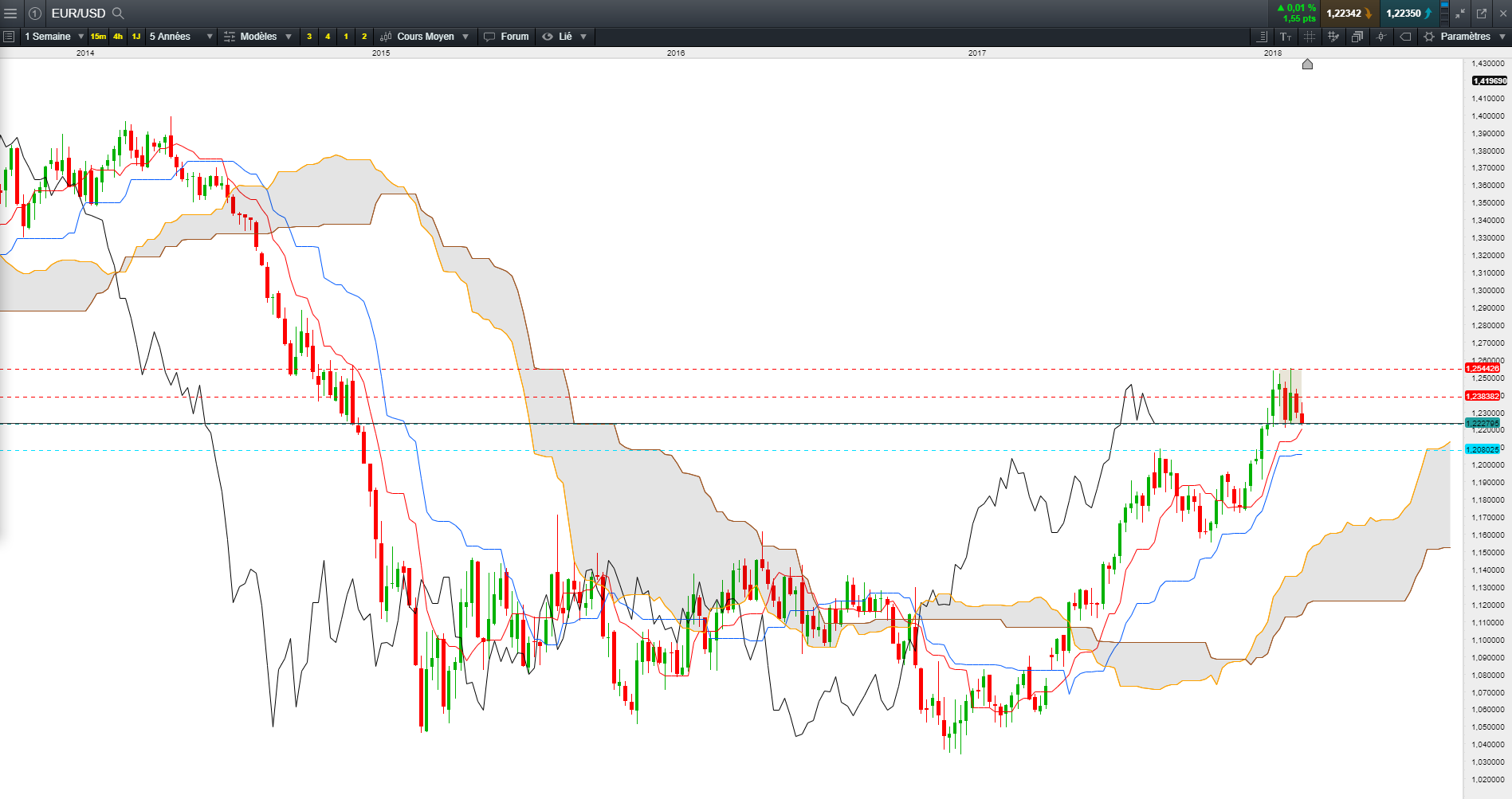Click the search magnifier next to EUR/USD
Screen dimensions: 1512x799
pyautogui.click(x=118, y=14)
